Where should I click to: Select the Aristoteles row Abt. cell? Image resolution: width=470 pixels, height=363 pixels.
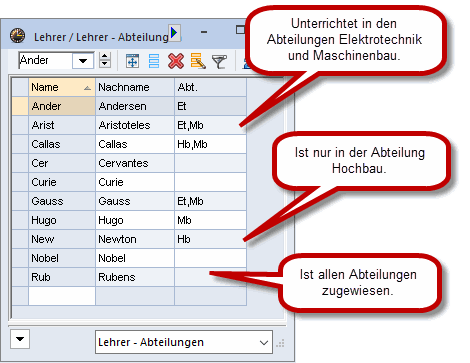point(210,125)
